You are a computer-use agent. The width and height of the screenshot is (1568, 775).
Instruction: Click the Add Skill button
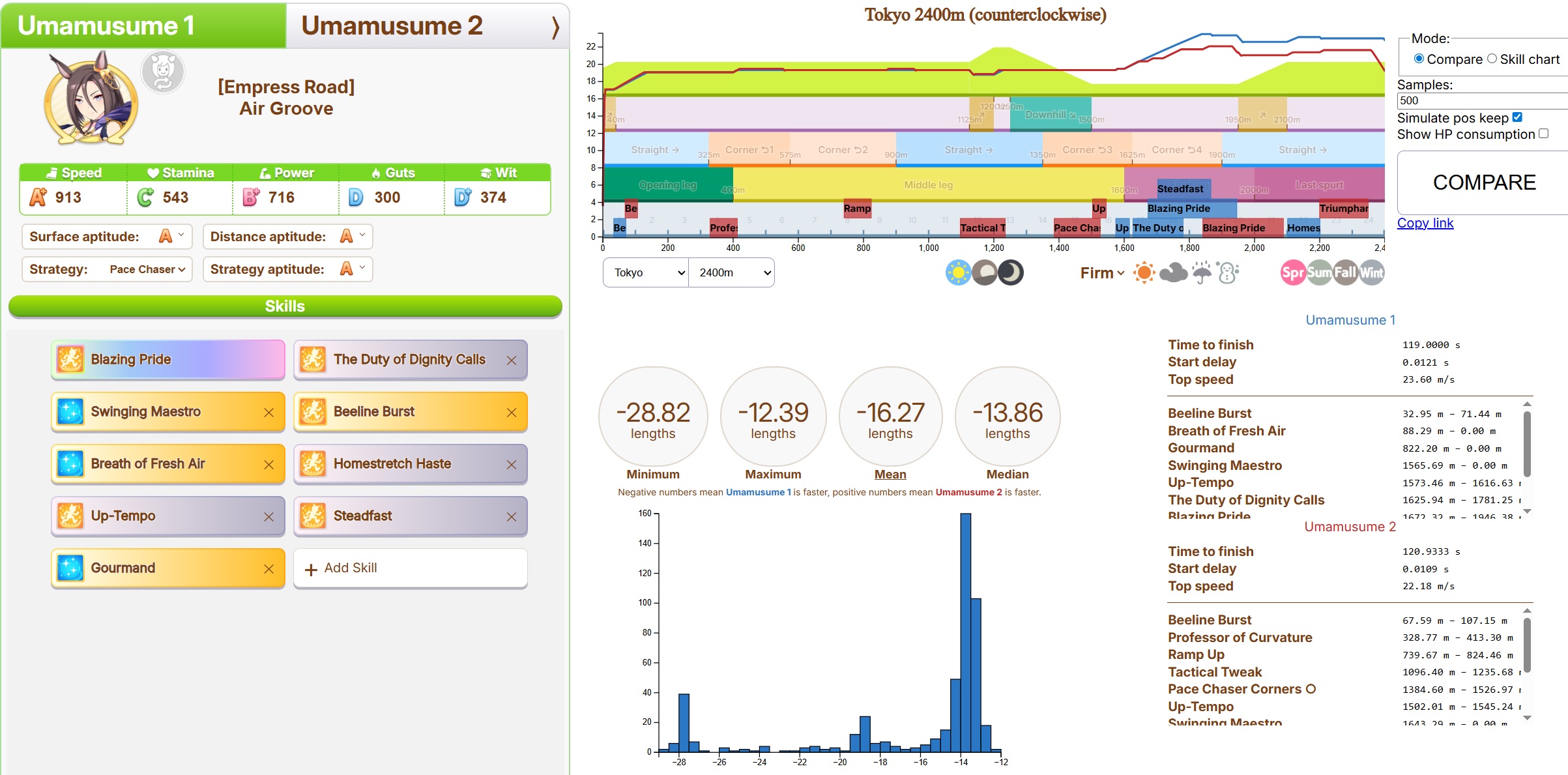click(410, 568)
